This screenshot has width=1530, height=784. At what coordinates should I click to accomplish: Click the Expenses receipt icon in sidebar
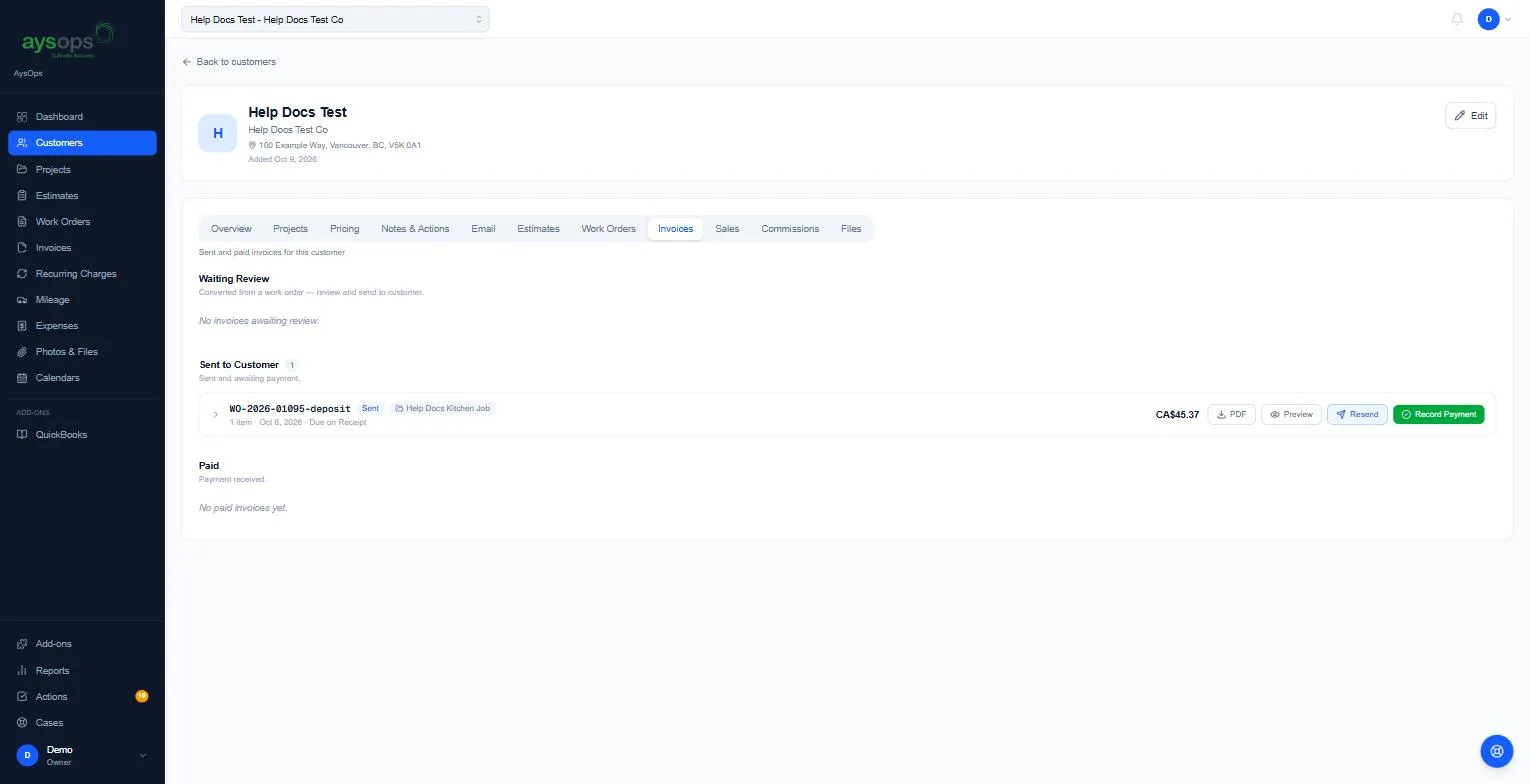(x=22, y=326)
